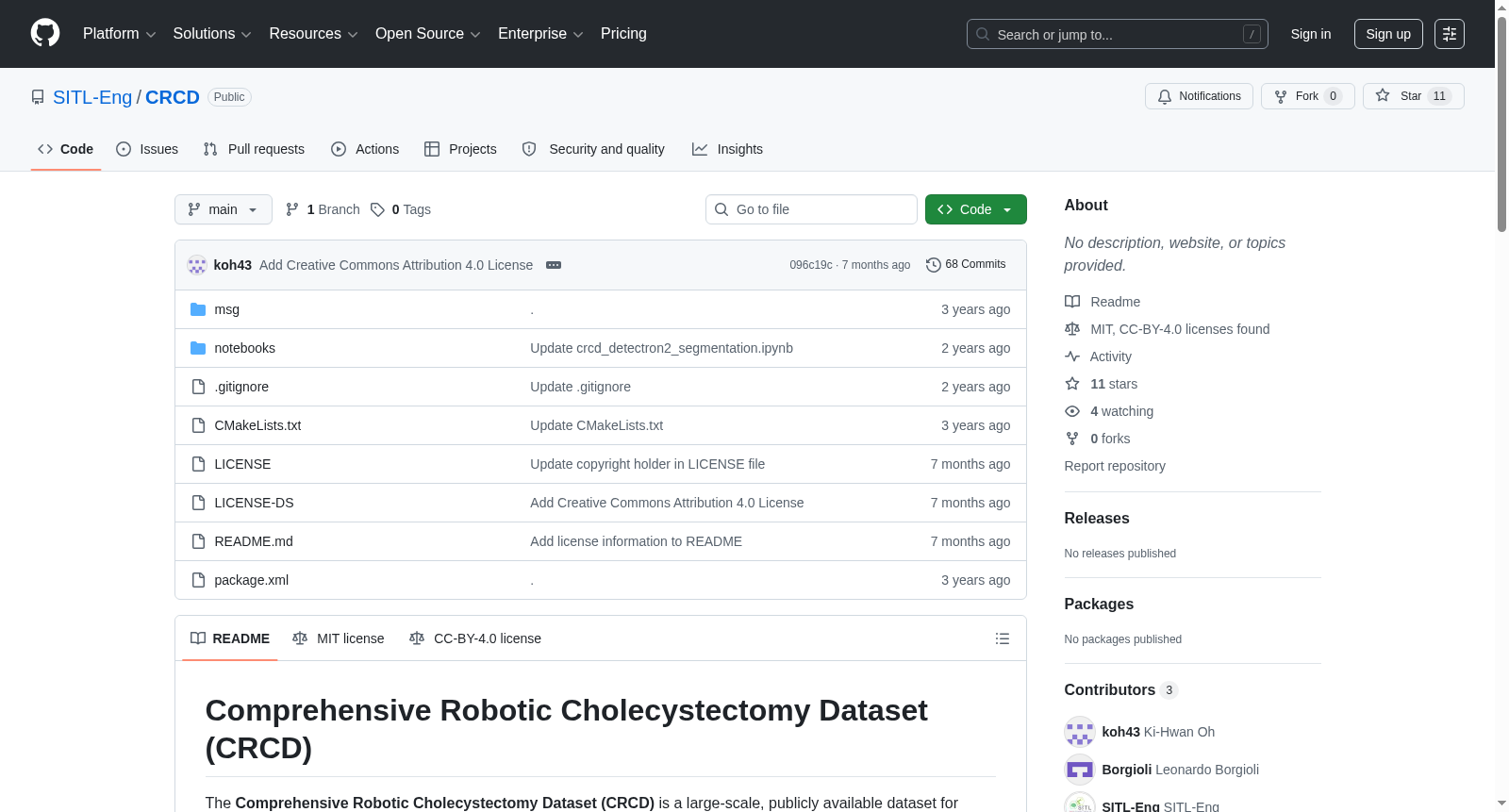Go to GitHub homepage via Octocat logo

click(x=45, y=34)
